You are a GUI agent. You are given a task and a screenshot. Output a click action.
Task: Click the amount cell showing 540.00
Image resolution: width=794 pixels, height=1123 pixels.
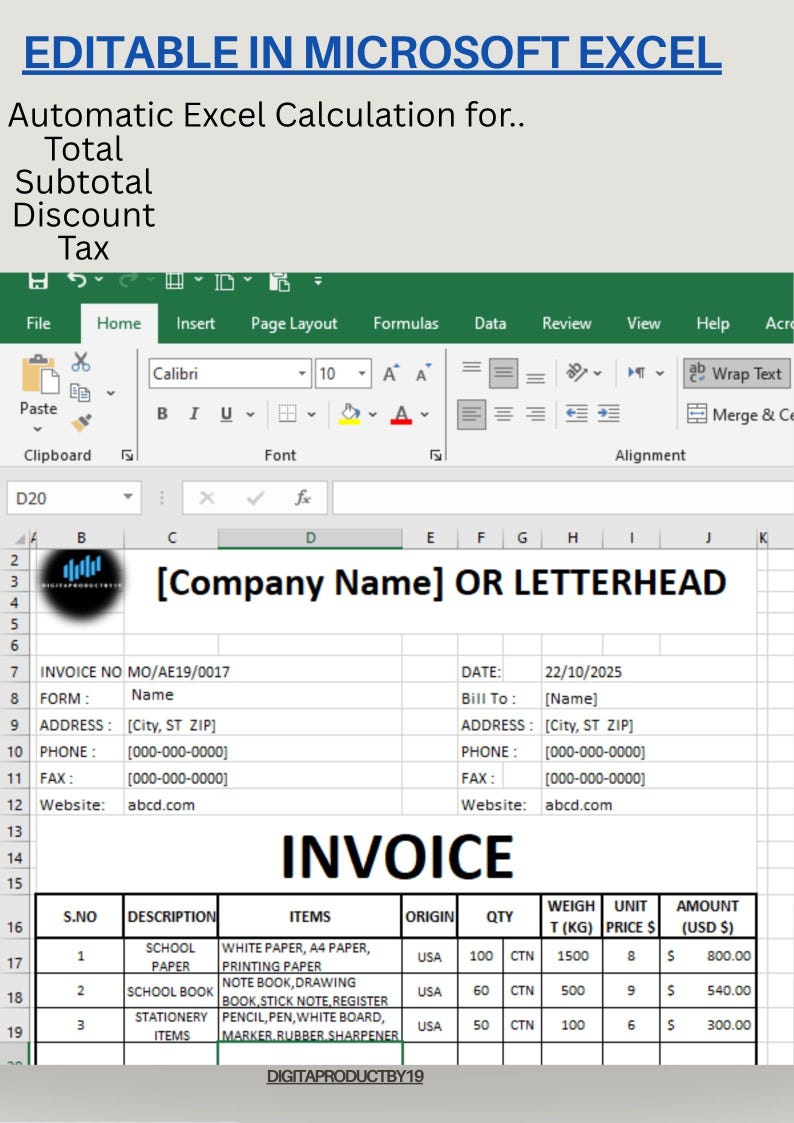pos(708,991)
